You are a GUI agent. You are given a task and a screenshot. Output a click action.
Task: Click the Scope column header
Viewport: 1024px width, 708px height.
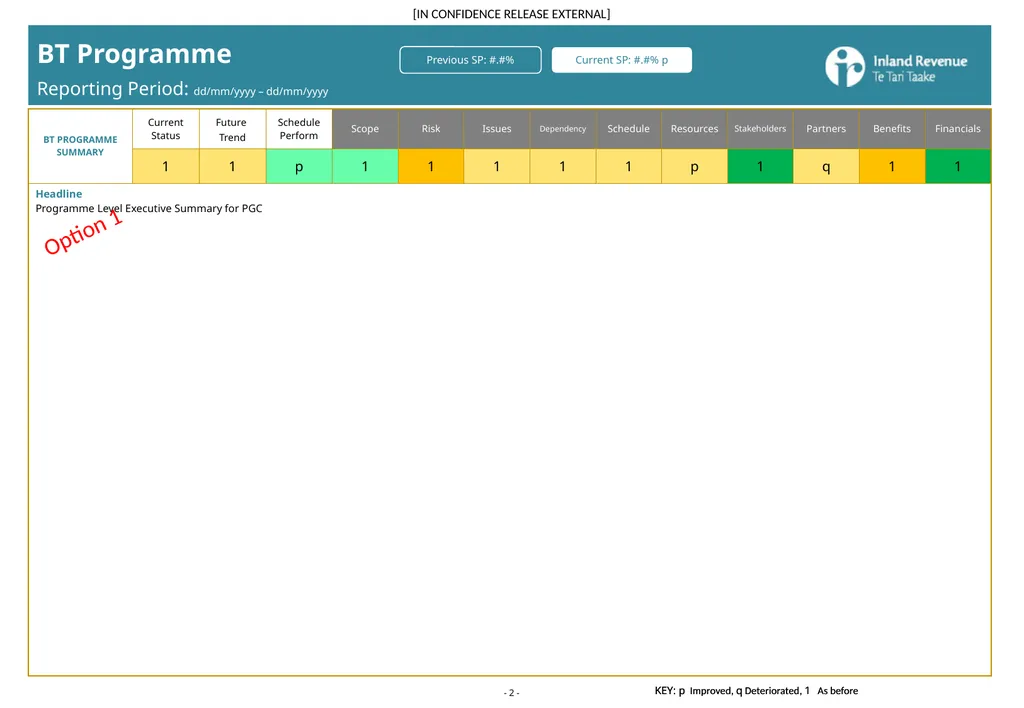[x=365, y=129]
